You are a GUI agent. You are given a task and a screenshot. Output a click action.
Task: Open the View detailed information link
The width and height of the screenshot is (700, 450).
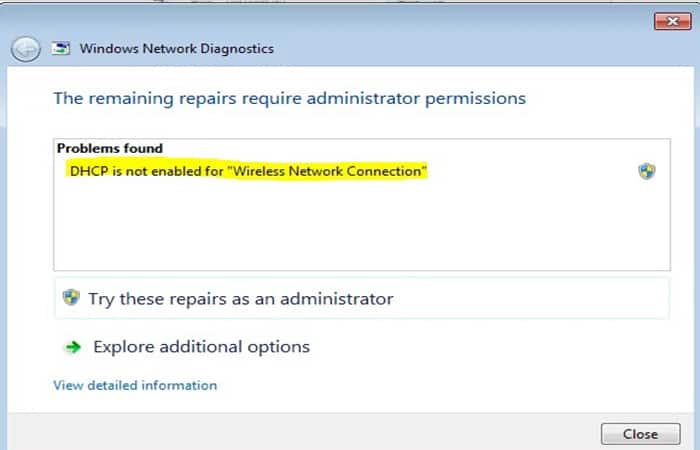(x=135, y=385)
